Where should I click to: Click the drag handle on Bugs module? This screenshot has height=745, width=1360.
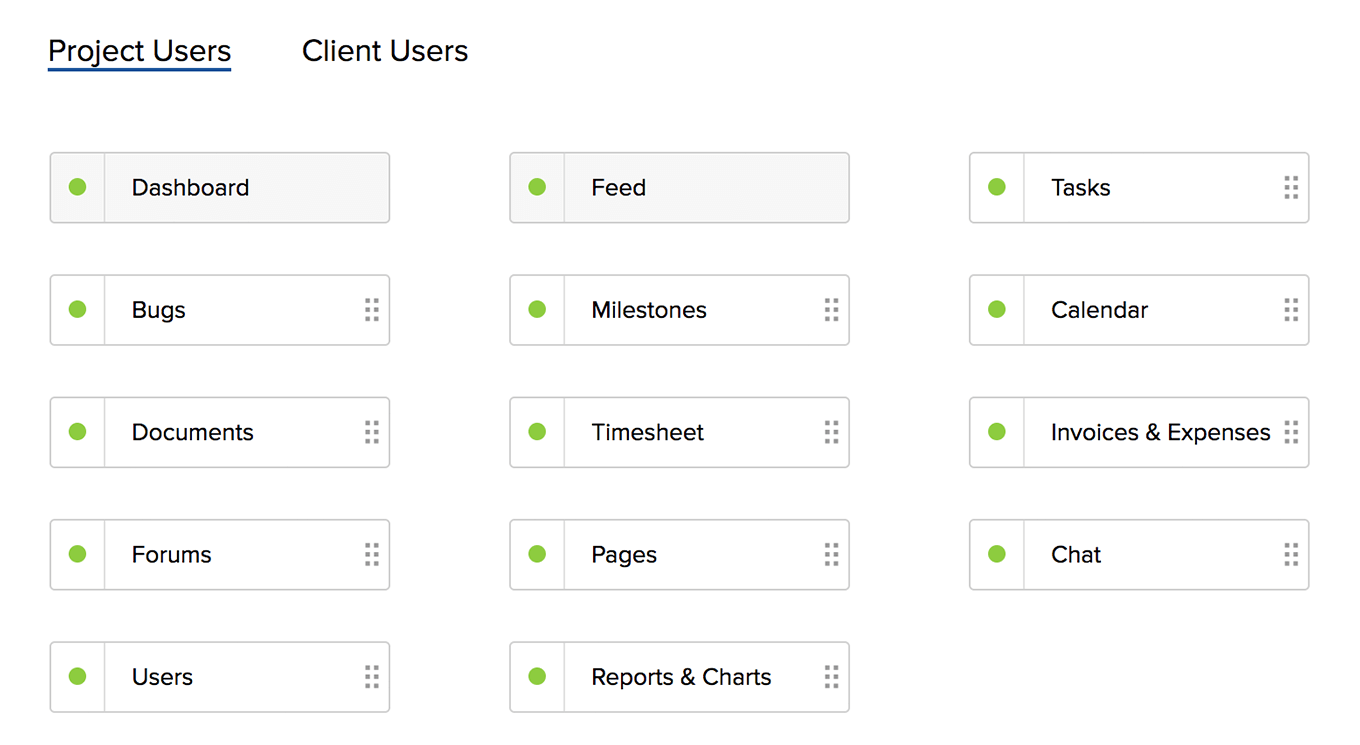372,310
